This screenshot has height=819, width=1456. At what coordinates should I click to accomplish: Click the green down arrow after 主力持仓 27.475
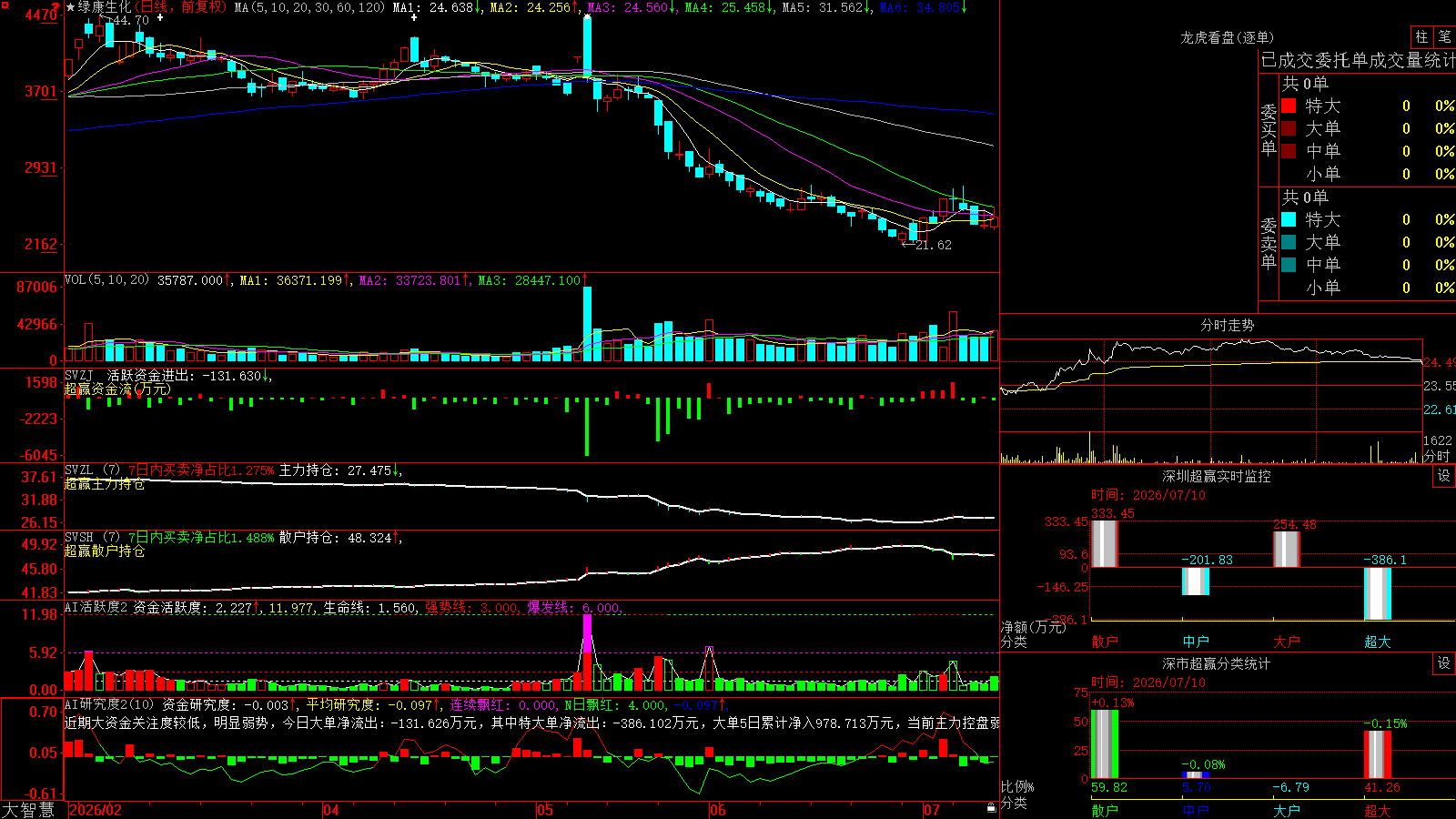[x=397, y=470]
